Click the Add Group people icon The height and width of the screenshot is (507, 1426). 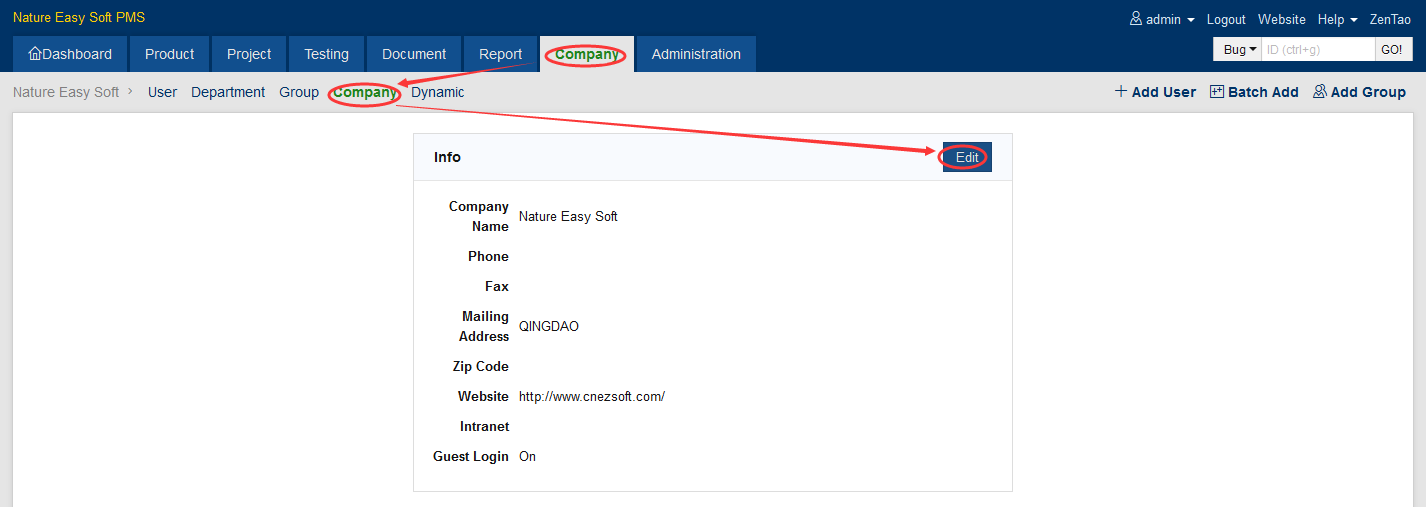(1320, 92)
